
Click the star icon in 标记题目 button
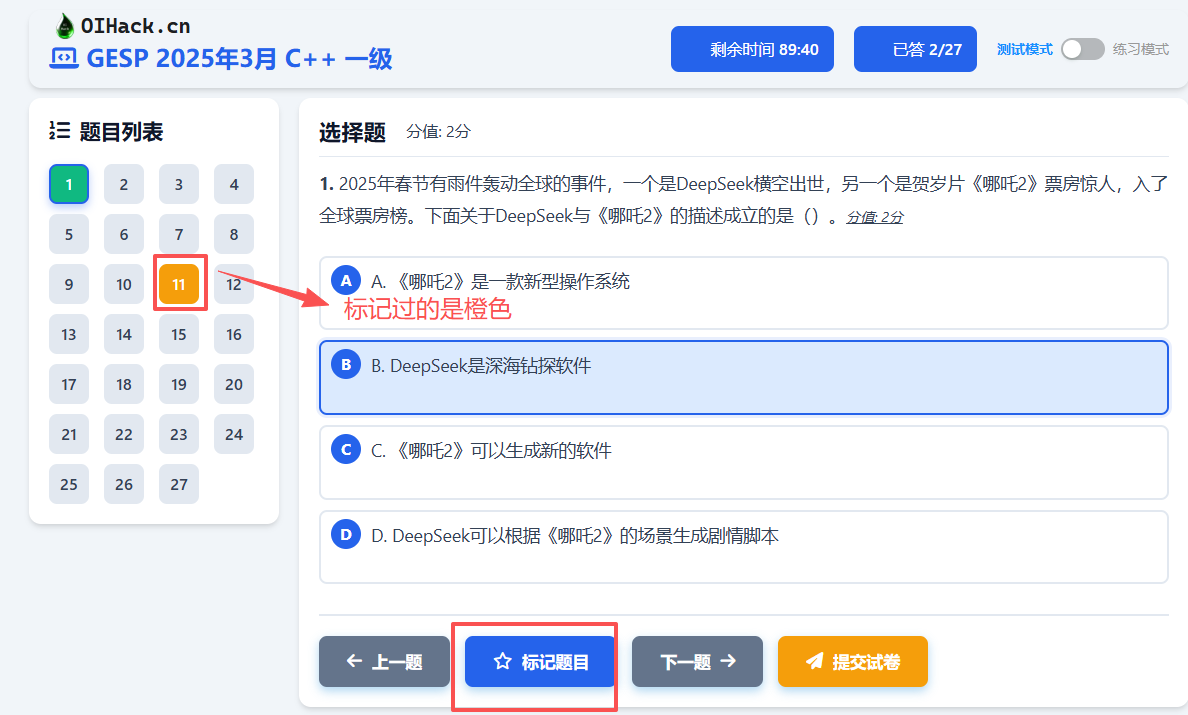[x=502, y=662]
